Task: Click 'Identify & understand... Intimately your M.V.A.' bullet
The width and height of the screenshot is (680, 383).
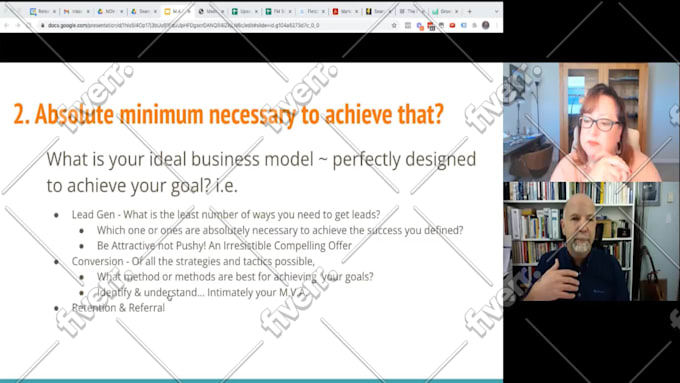Action: [202, 292]
